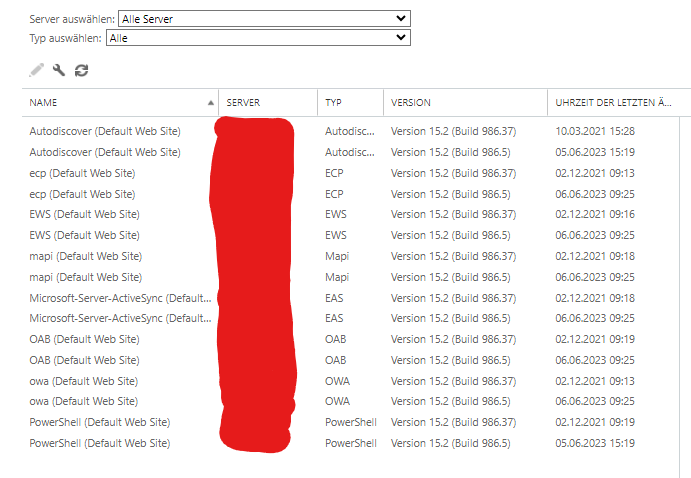This screenshot has height=478, width=691.
Task: Select OAB row with Build 986.5
Action: (350, 360)
